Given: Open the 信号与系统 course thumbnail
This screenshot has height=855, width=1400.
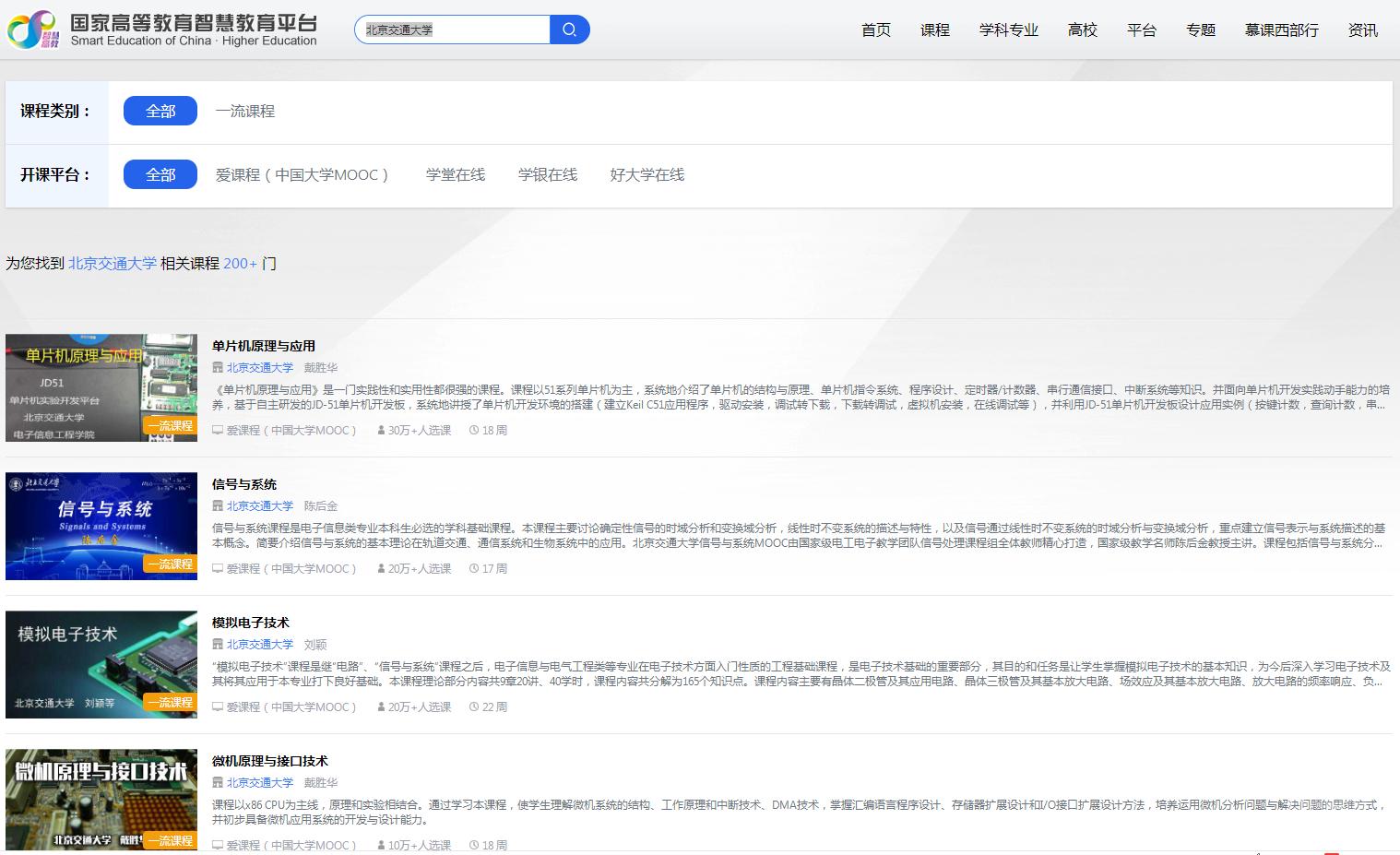Looking at the screenshot, I should point(101,526).
